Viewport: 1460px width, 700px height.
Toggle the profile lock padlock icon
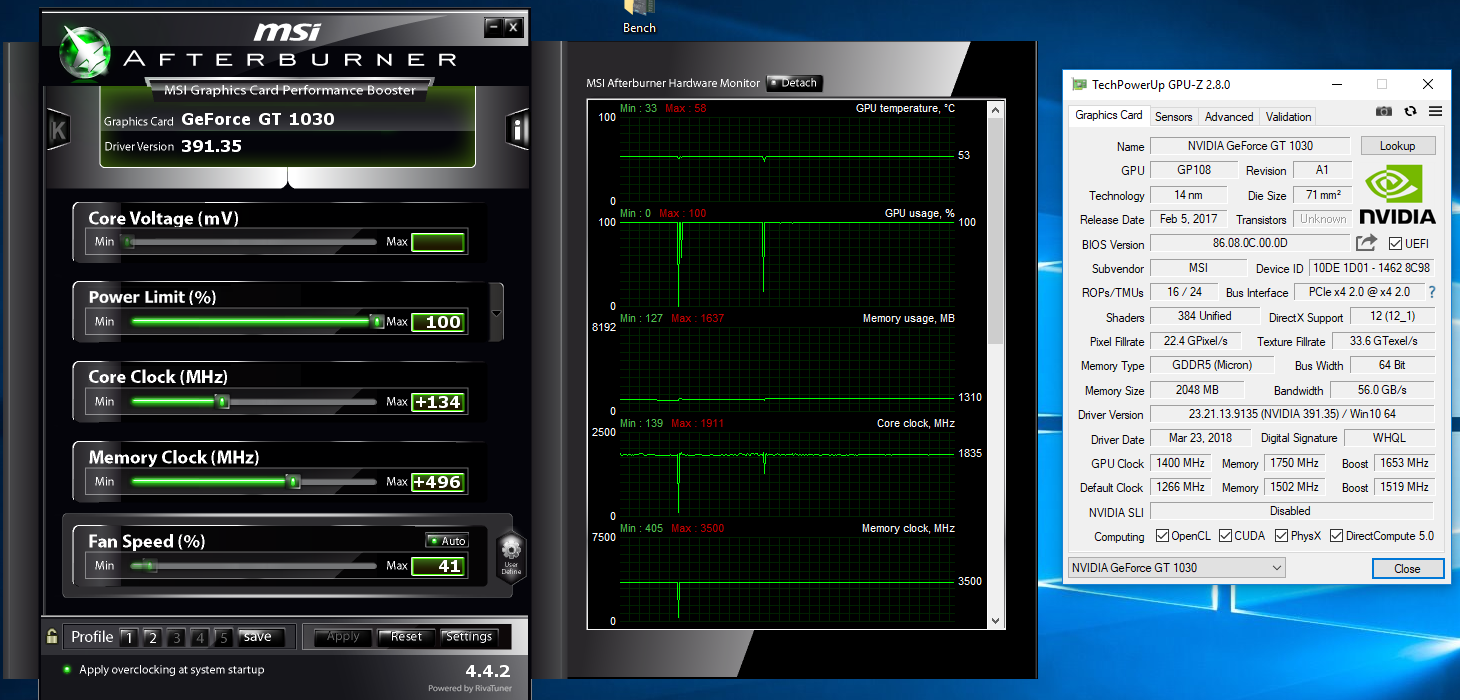(x=52, y=636)
